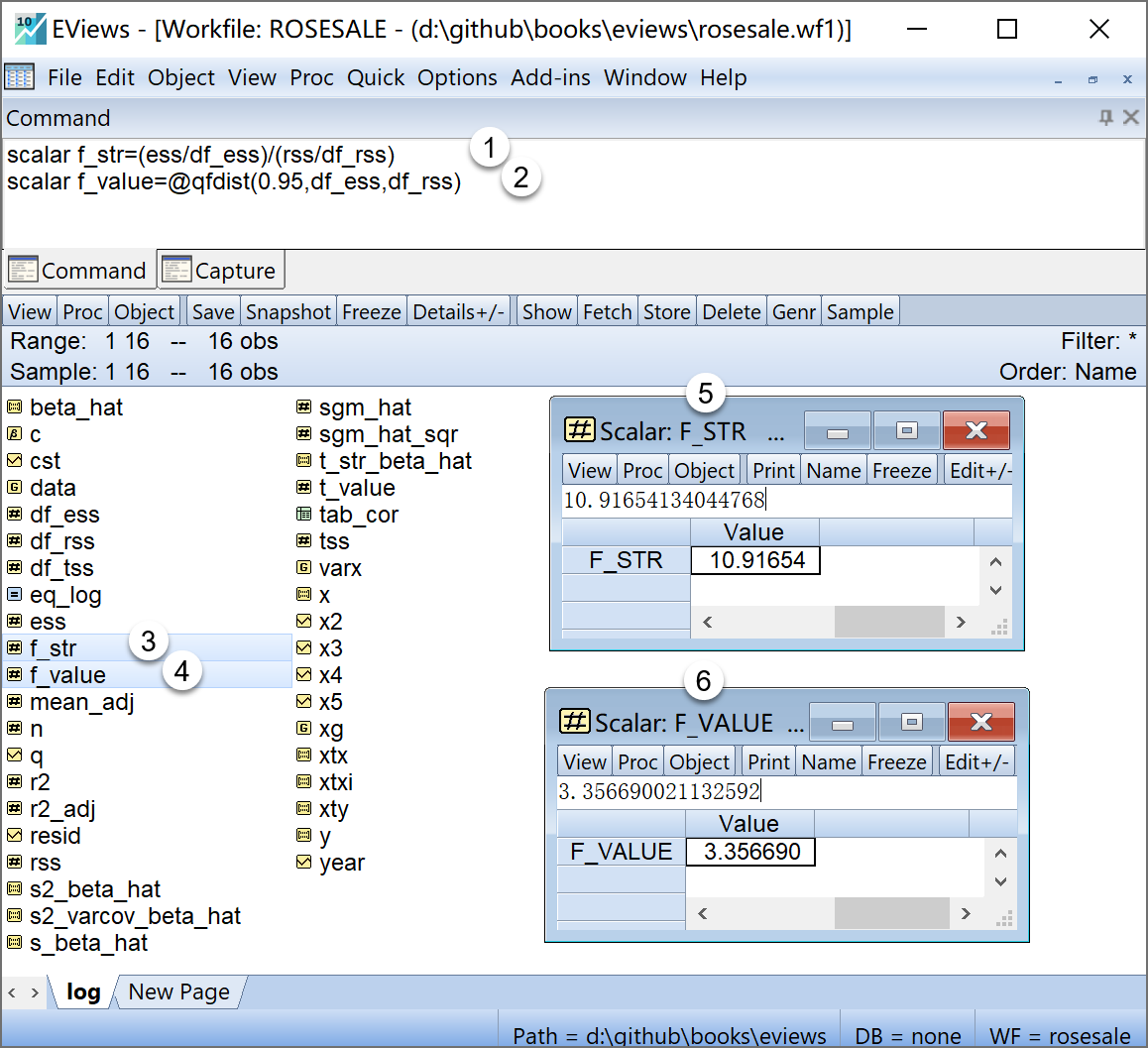1148x1048 pixels.
Task: Click the coefficient vector c icon
Action: point(14,434)
